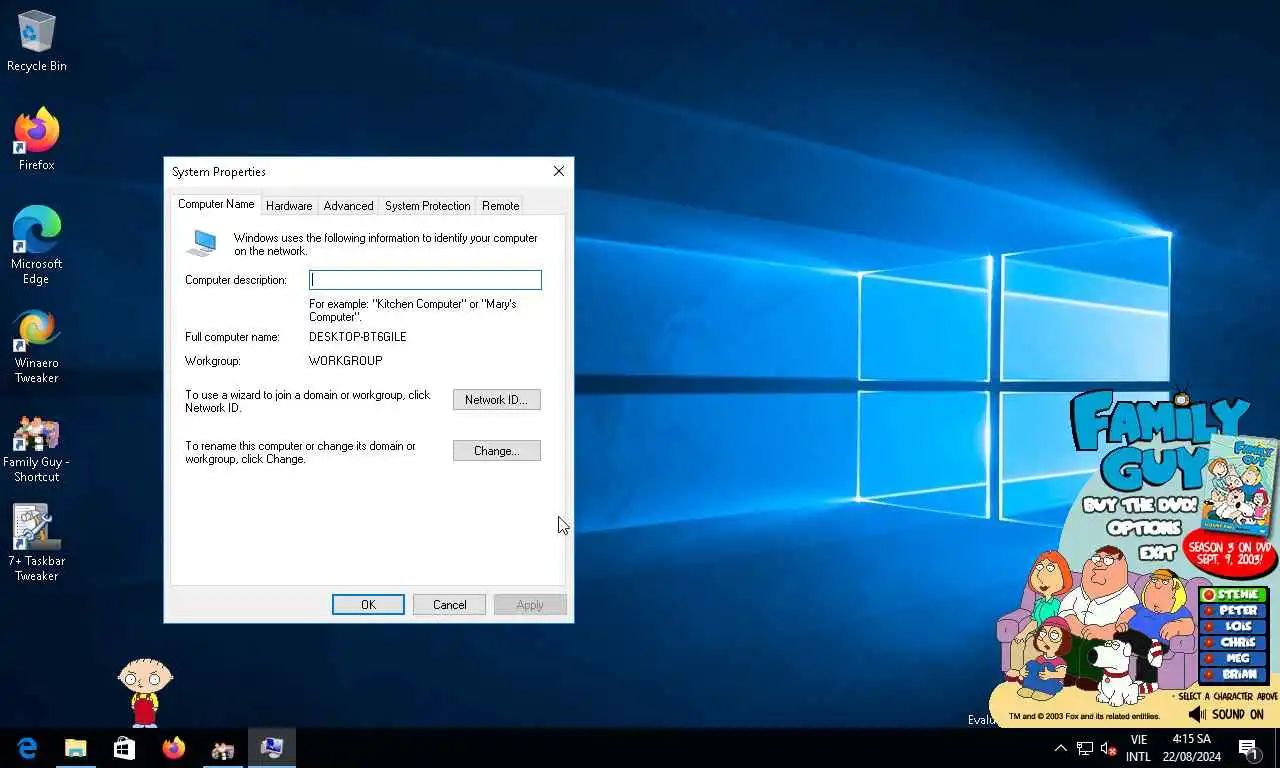This screenshot has width=1280, height=768.
Task: Click Cancel in System Properties
Action: 449,605
